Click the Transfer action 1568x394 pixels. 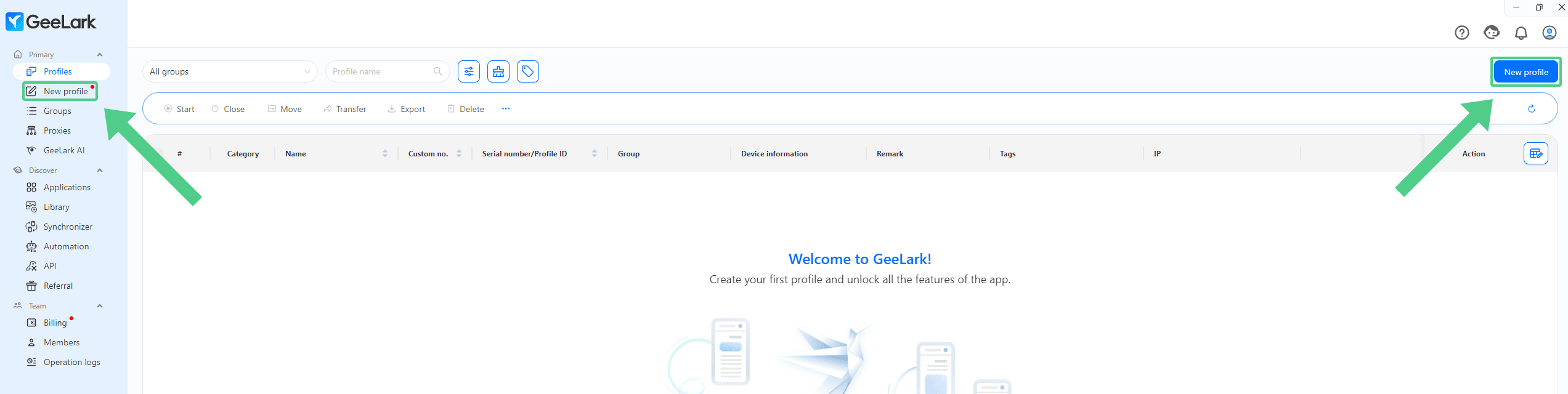[x=344, y=109]
